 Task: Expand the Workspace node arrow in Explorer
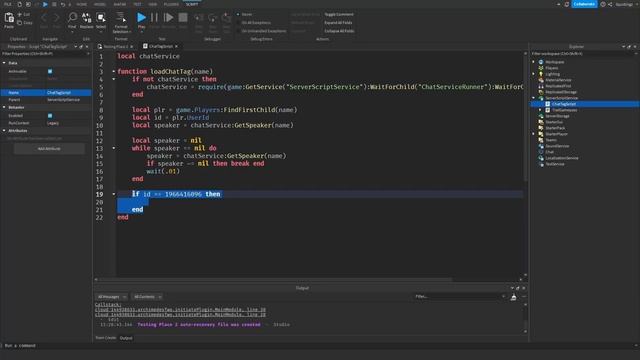tap(533, 62)
